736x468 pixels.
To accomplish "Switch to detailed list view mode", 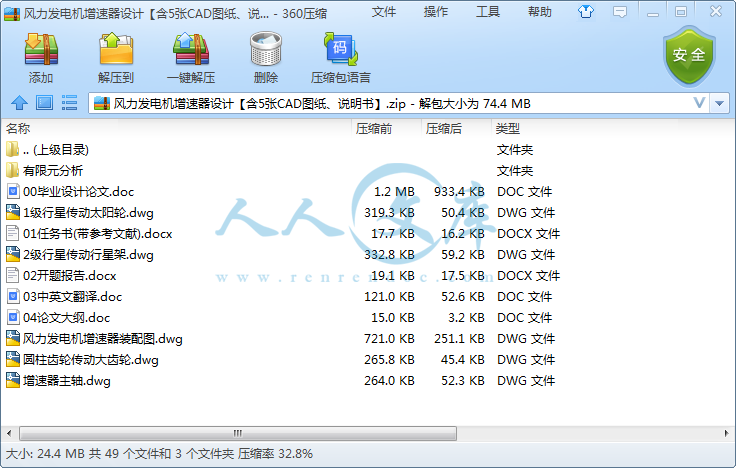I will coord(69,103).
